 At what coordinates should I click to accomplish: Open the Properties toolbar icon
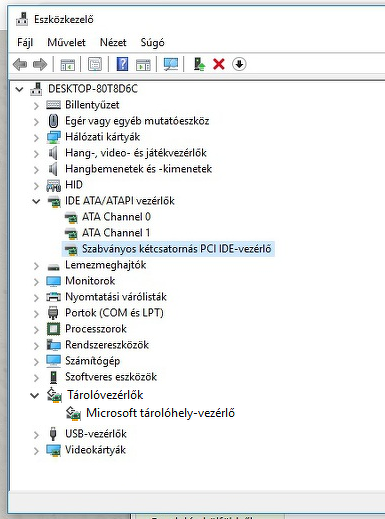tap(95, 64)
